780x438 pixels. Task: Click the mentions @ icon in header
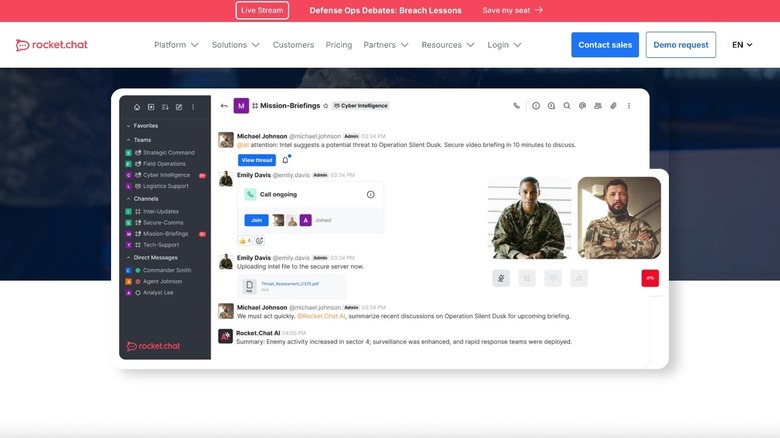(x=582, y=105)
